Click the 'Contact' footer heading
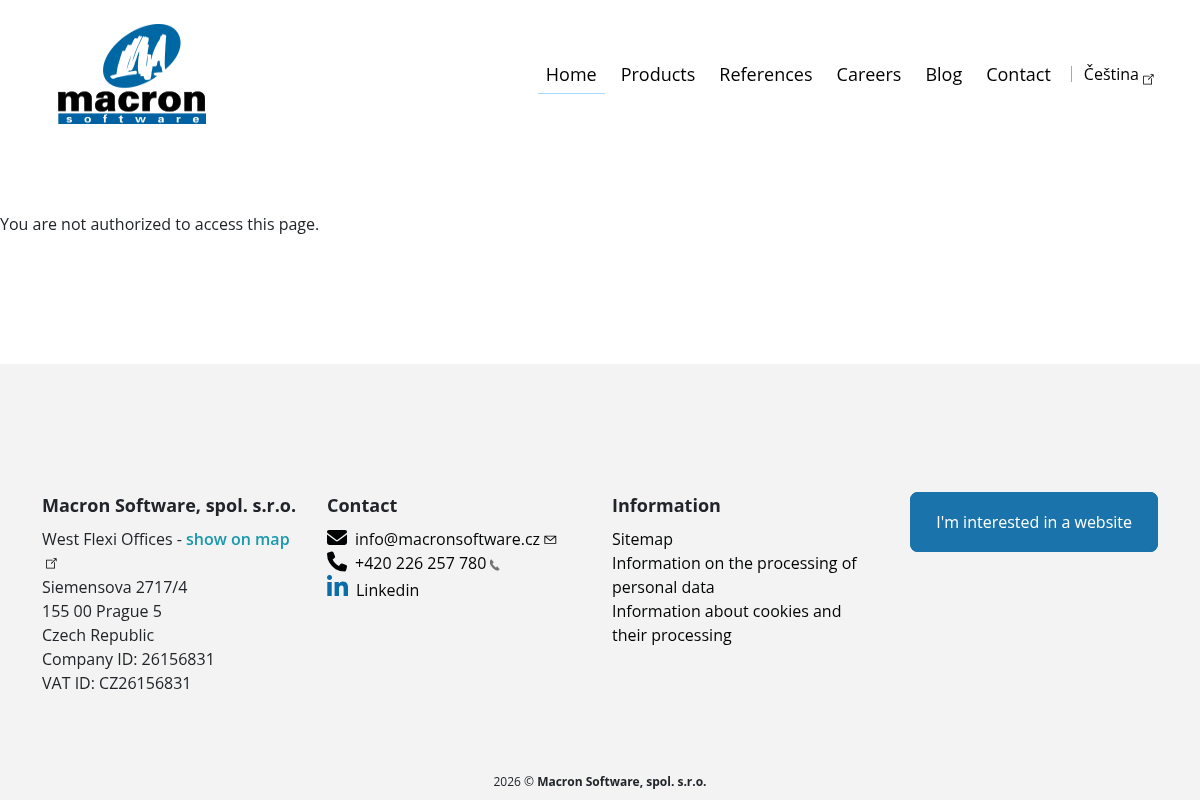Viewport: 1200px width, 800px height. point(362,505)
